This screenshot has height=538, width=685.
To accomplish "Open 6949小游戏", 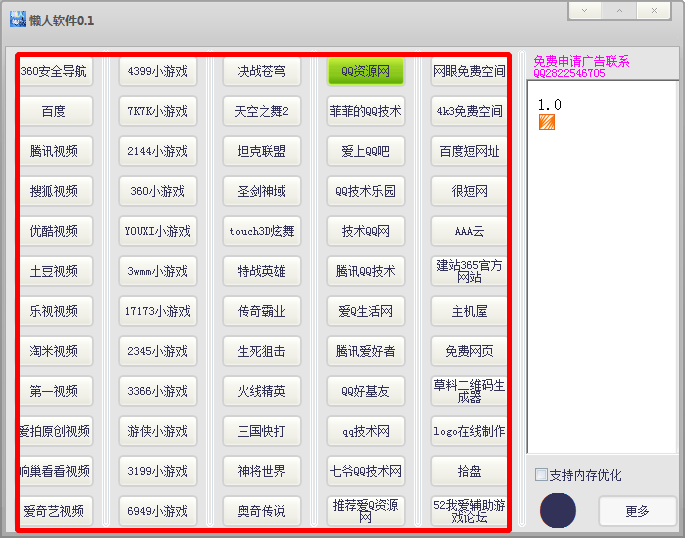I will (158, 511).
